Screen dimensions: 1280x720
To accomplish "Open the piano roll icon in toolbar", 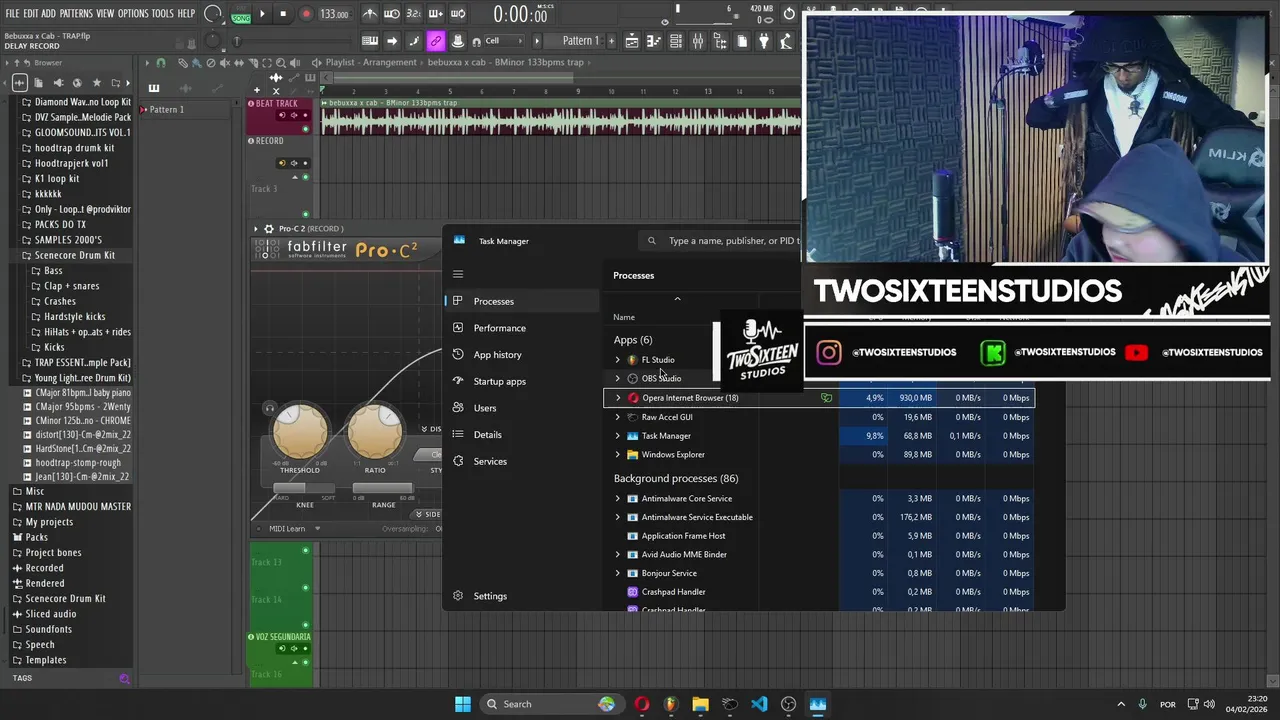I will click(654, 41).
